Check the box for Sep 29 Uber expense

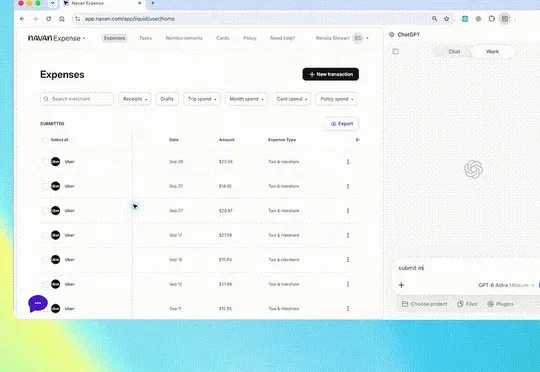45,162
